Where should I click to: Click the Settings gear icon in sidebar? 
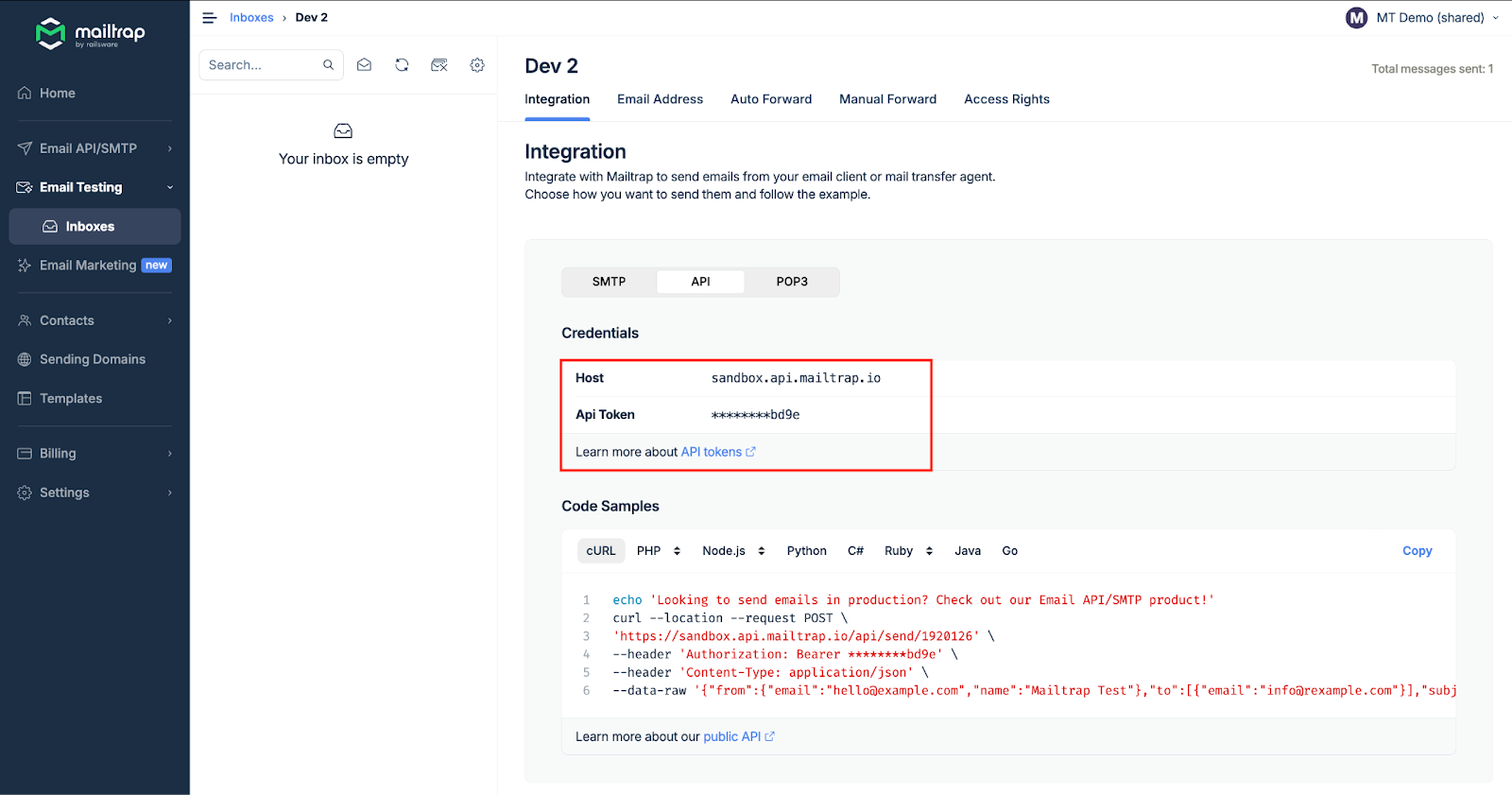pyautogui.click(x=25, y=493)
